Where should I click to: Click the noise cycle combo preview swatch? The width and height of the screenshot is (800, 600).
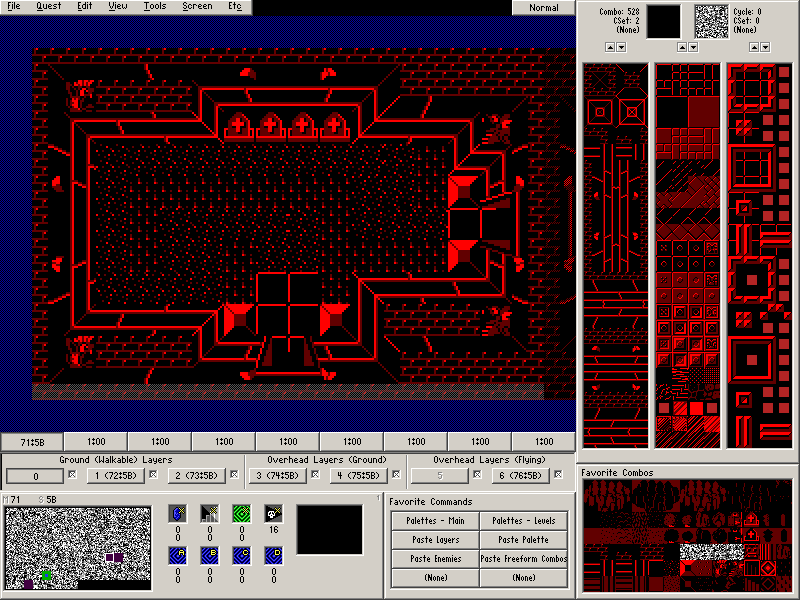click(x=712, y=22)
